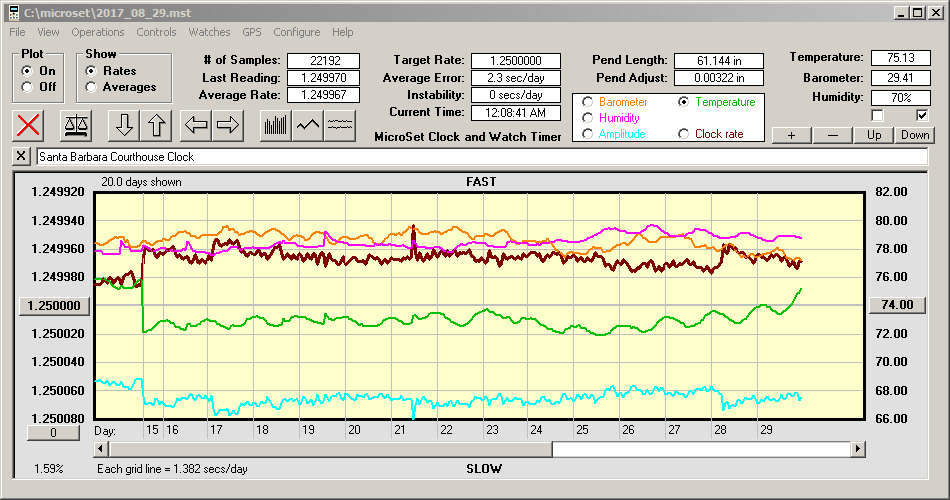Select the Barometer trace radio button
The image size is (950, 500).
click(587, 102)
